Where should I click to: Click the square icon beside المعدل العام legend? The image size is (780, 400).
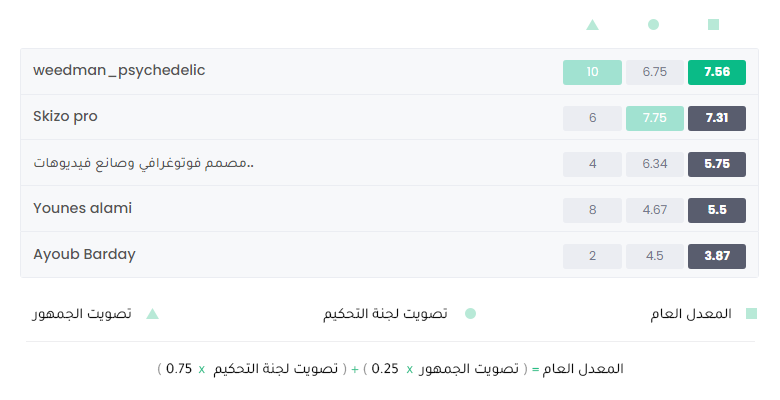[x=751, y=313]
